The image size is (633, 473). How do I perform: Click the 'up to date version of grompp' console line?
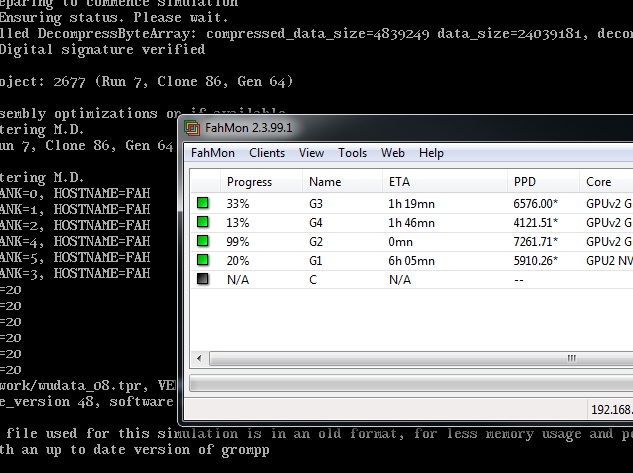pyautogui.click(x=134, y=450)
